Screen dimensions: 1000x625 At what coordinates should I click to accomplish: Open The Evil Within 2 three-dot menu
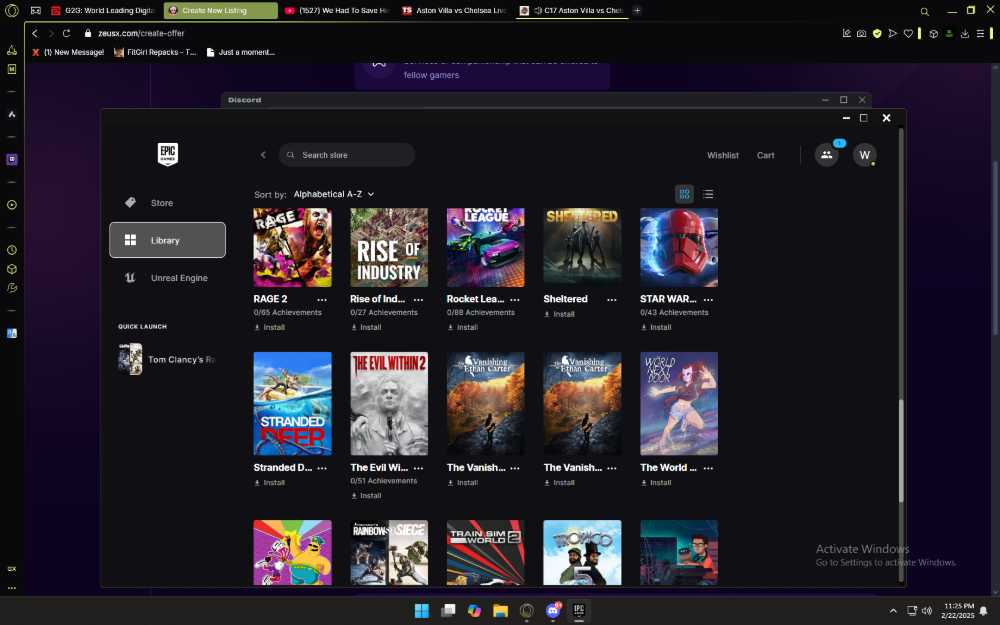pos(418,468)
